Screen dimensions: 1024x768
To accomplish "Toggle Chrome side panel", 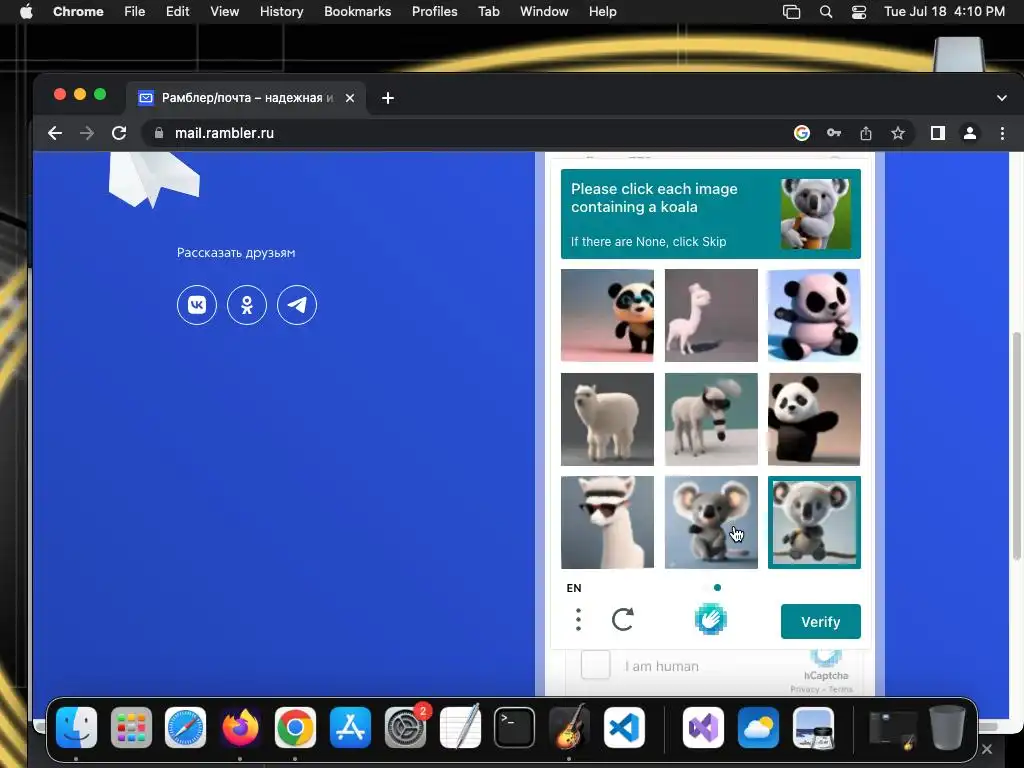I will (x=938, y=133).
